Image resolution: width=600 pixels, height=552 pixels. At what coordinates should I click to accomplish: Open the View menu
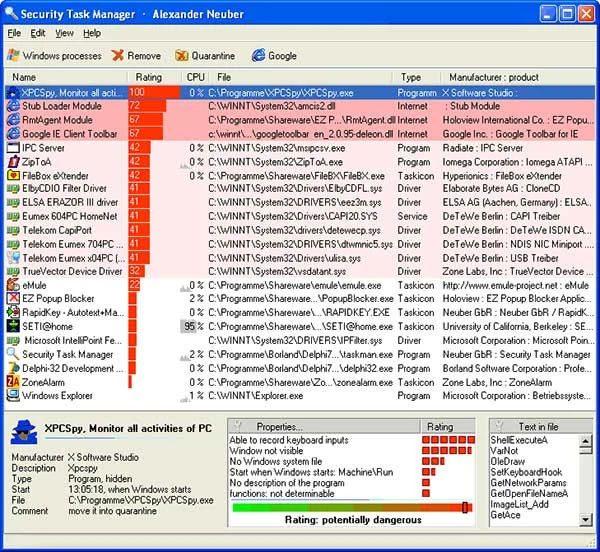(64, 33)
